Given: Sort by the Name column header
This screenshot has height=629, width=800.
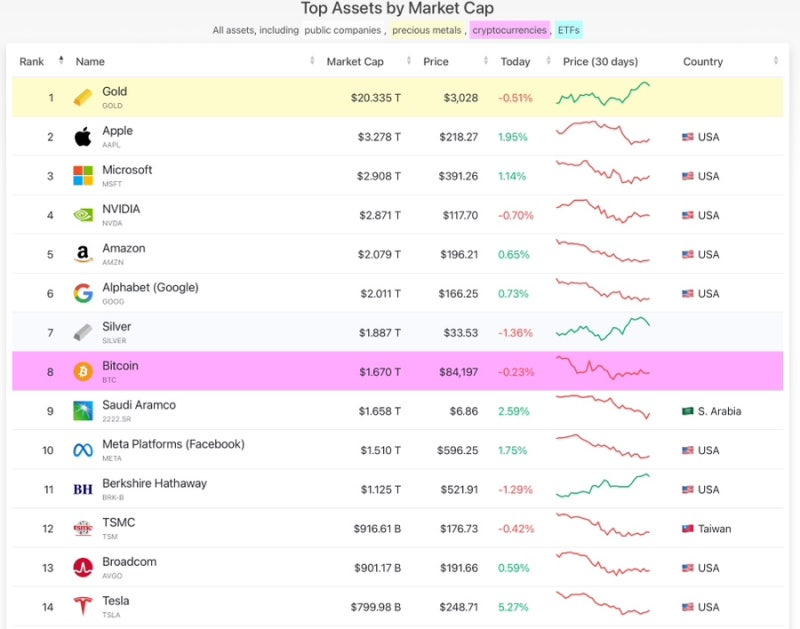Looking at the screenshot, I should 90,61.
